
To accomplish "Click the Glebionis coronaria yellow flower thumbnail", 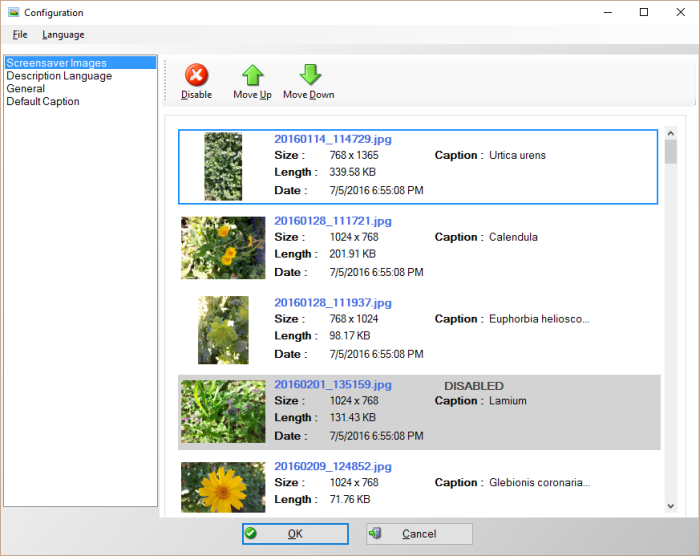I will 222,487.
